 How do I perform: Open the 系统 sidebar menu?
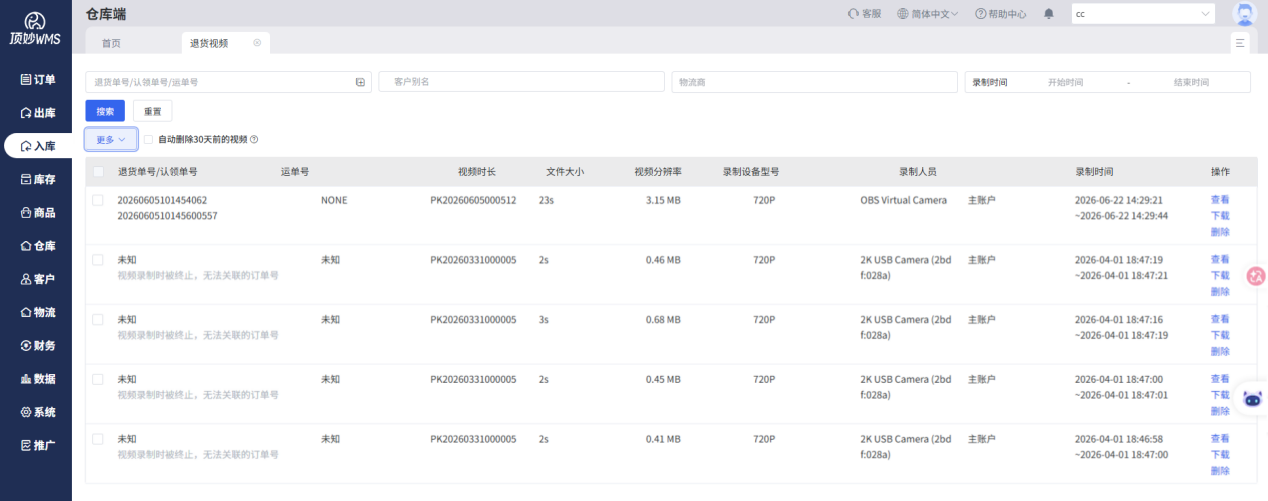pyautogui.click(x=37, y=412)
